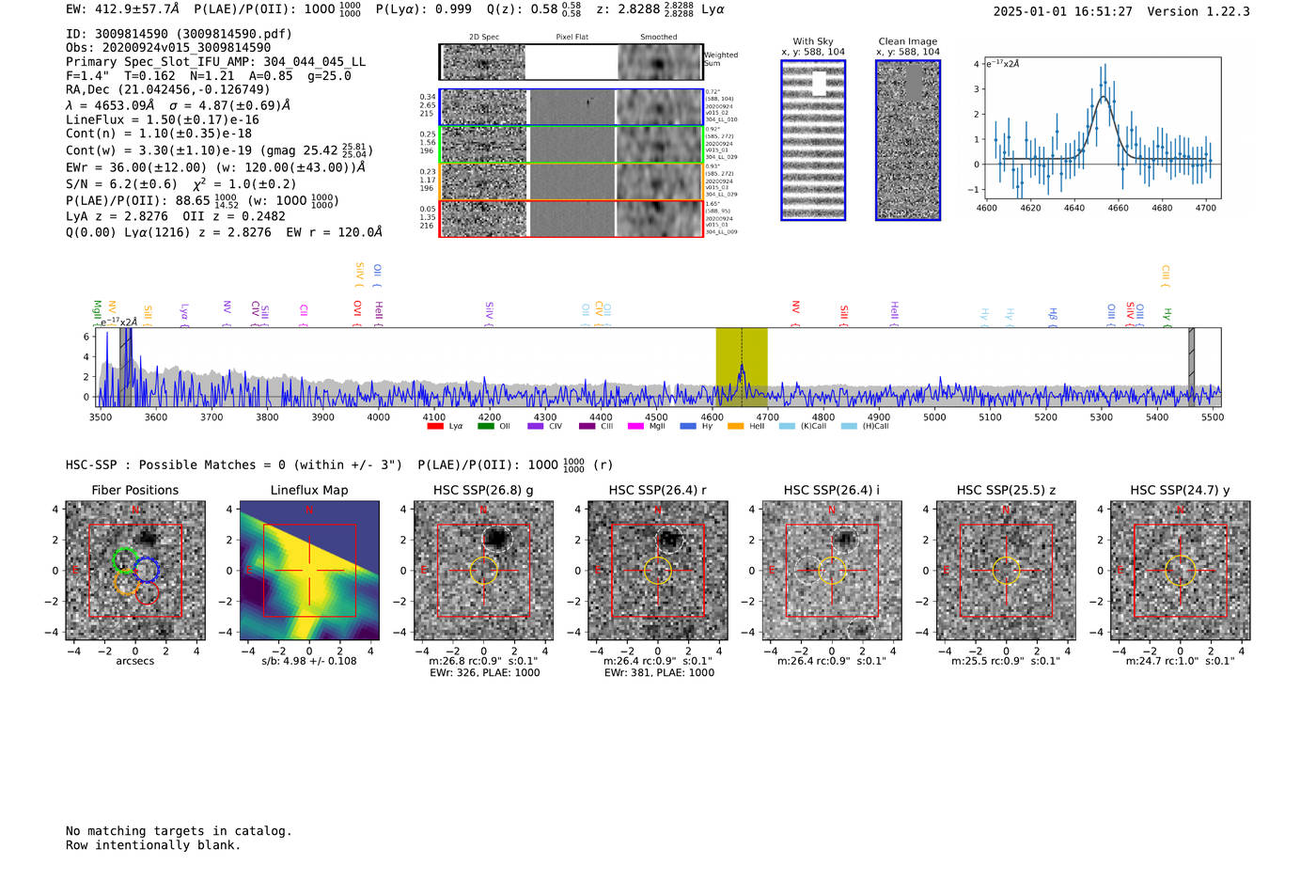Open the HSC SSP(26.4) i image
Image resolution: width=1316 pixels, height=896 pixels.
832,571
